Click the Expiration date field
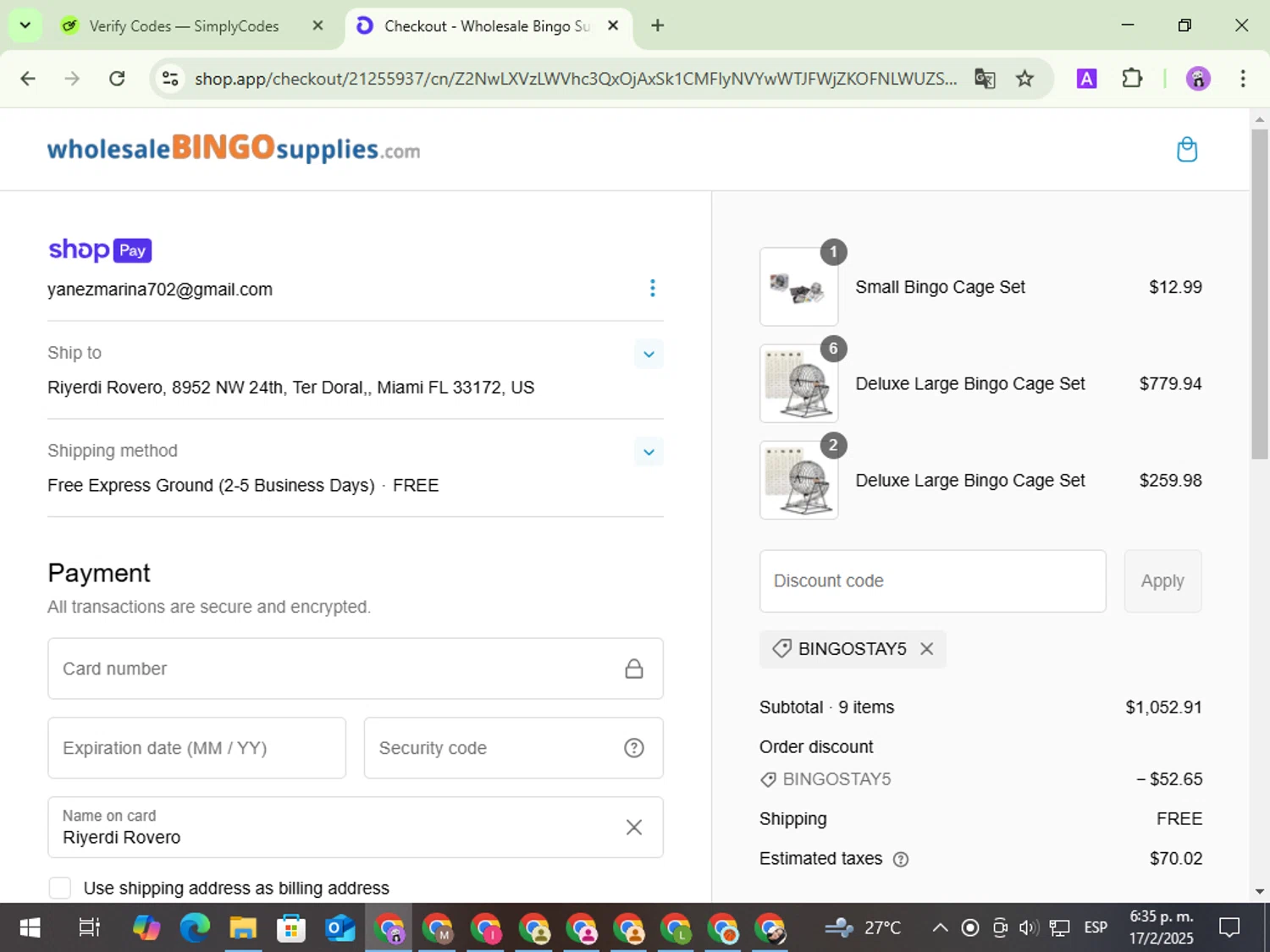Image resolution: width=1270 pixels, height=952 pixels. click(196, 748)
